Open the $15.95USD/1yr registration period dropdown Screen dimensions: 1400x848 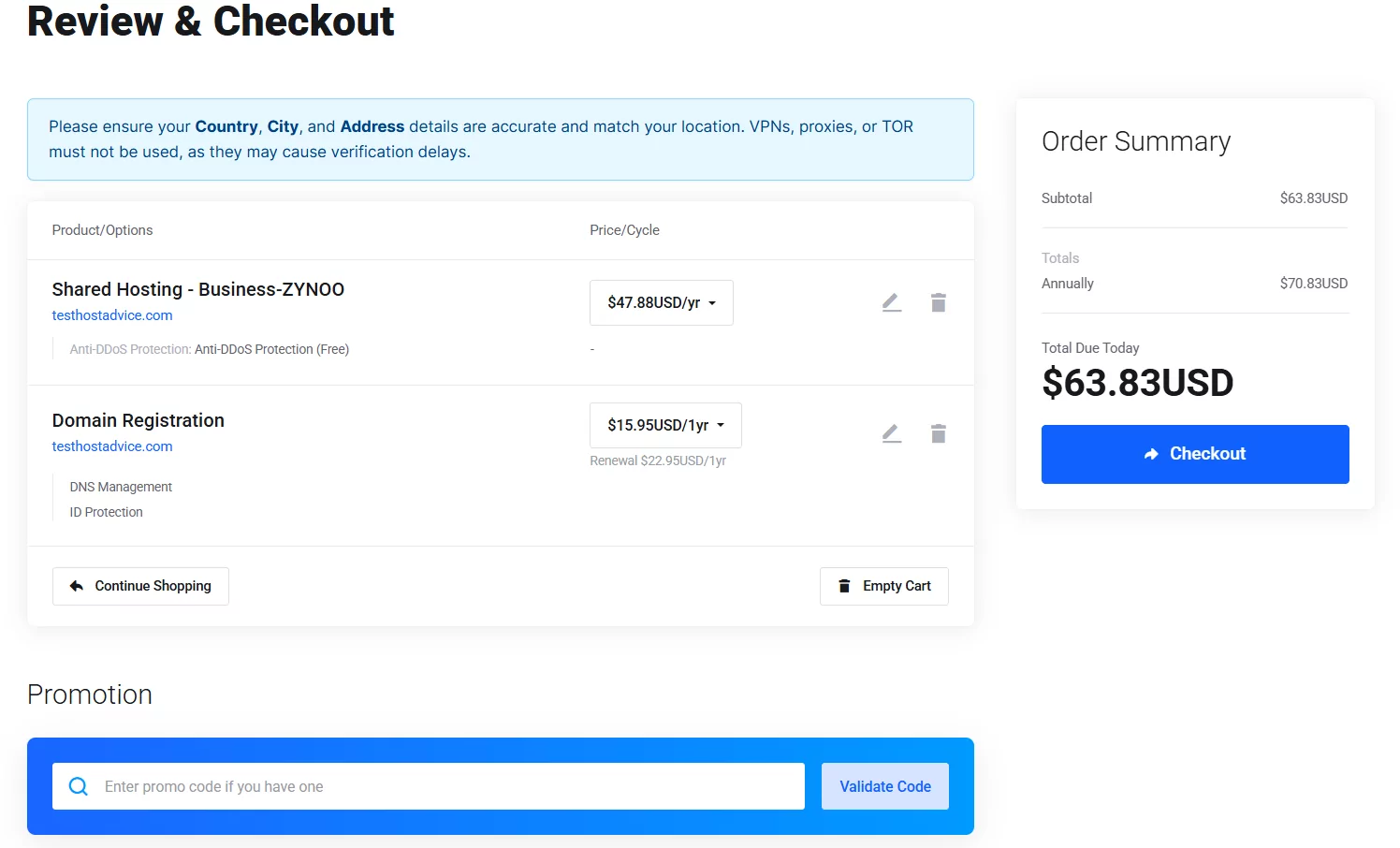pos(665,425)
